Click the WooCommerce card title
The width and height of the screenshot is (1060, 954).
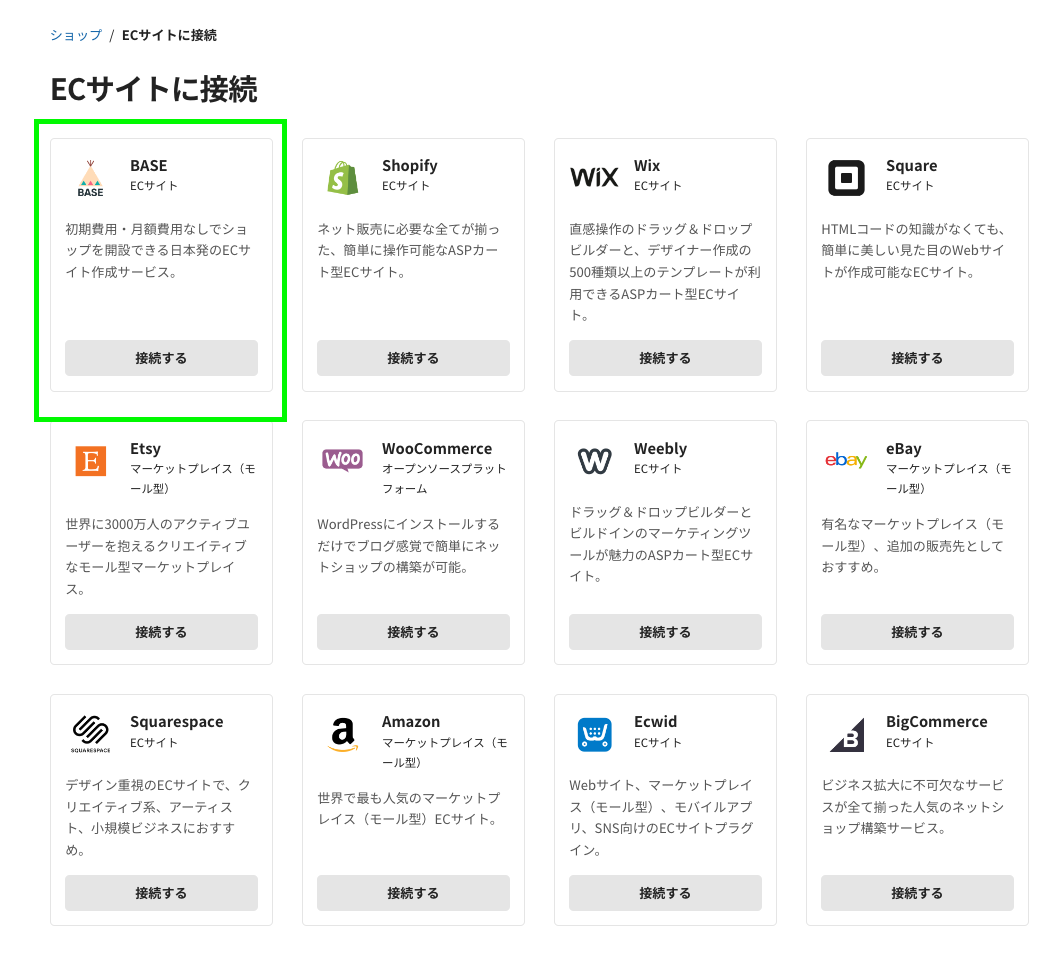coord(437,448)
